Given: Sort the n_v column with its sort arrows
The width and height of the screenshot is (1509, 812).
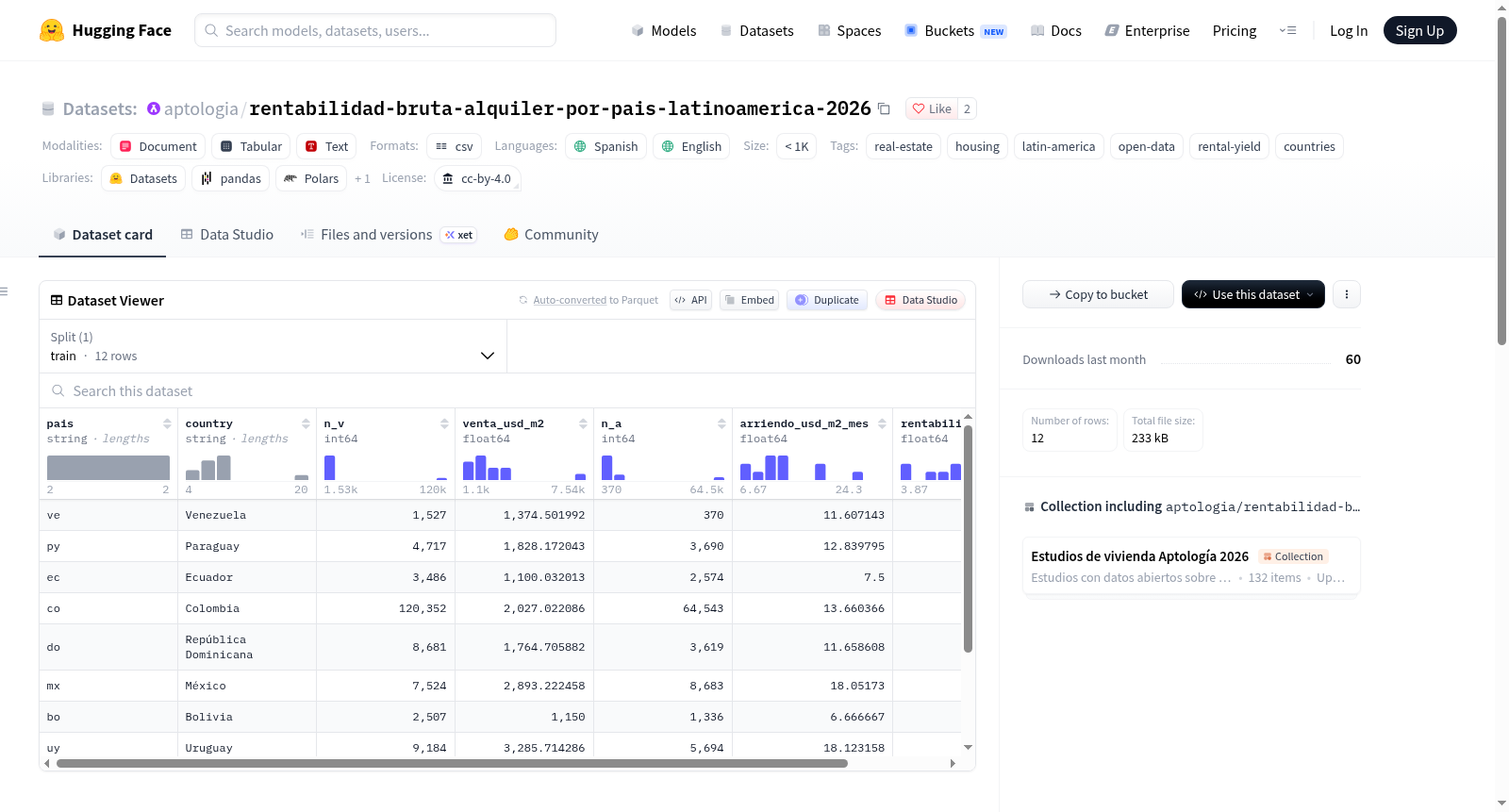Looking at the screenshot, I should pos(444,423).
